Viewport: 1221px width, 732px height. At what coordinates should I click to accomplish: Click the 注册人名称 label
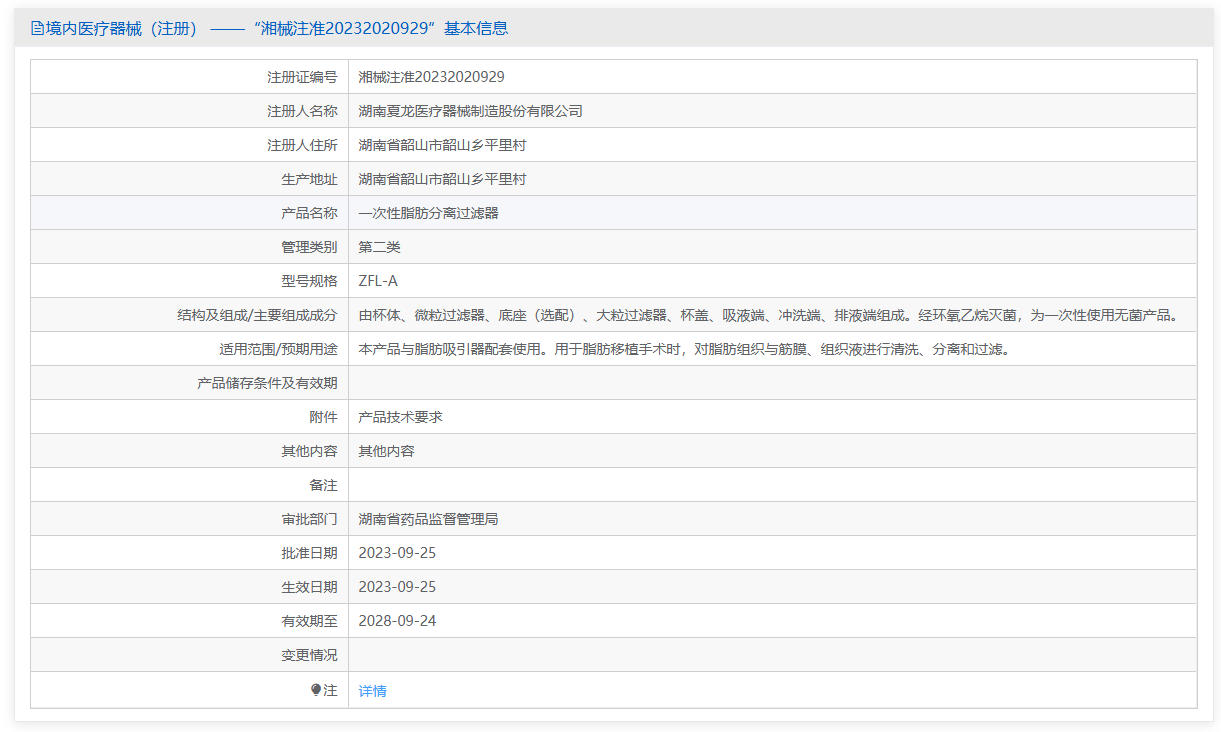[x=302, y=111]
